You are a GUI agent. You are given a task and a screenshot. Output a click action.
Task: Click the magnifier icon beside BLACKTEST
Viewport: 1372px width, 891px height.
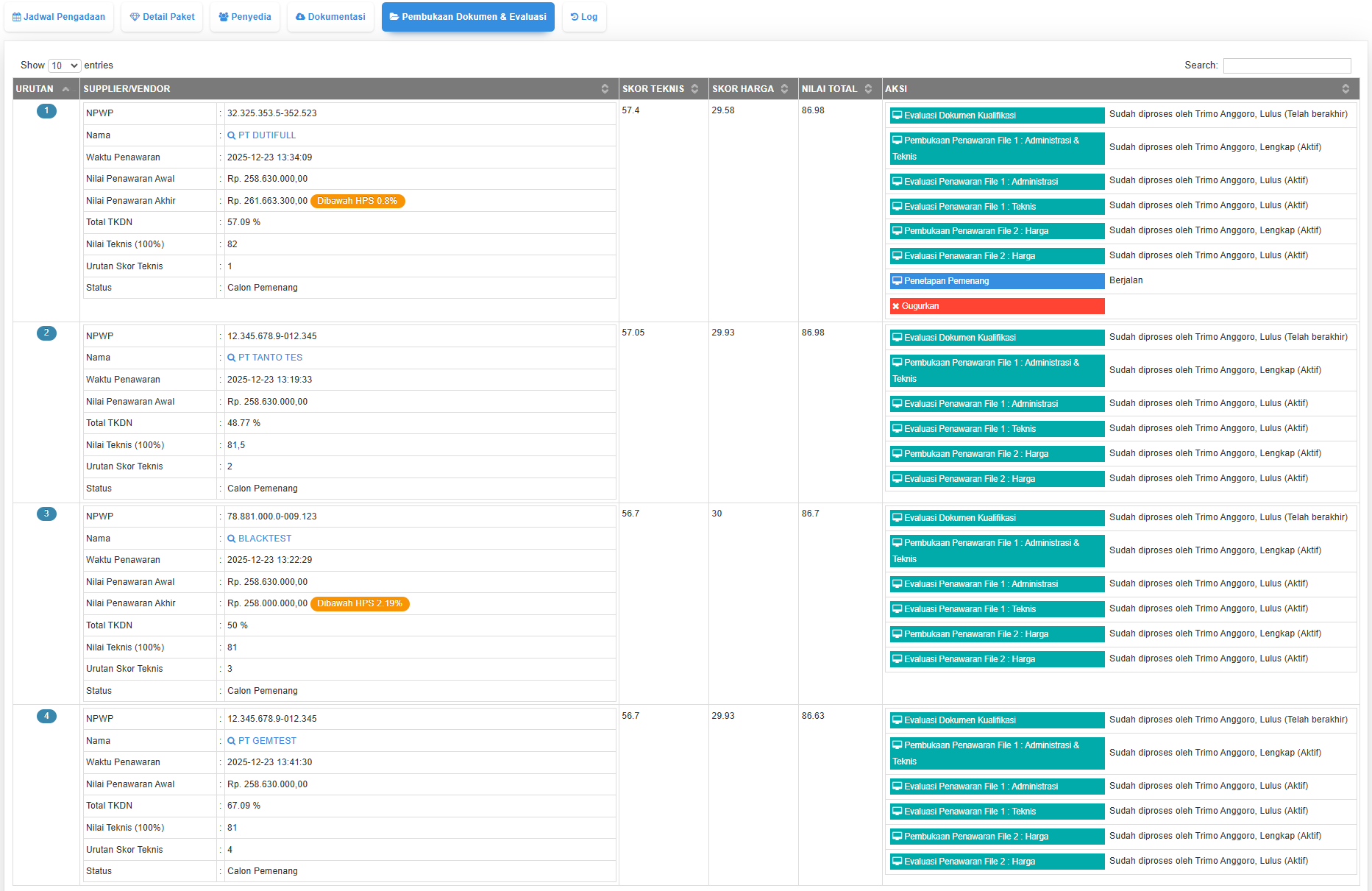click(231, 539)
